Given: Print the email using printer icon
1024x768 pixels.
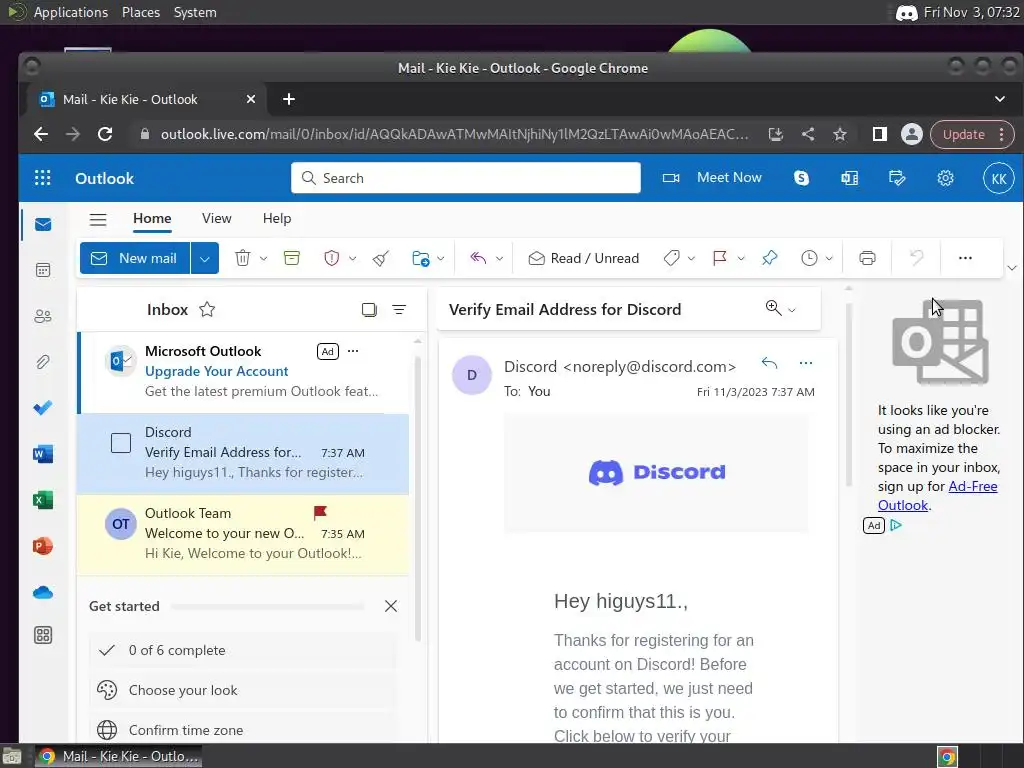Looking at the screenshot, I should tap(867, 258).
